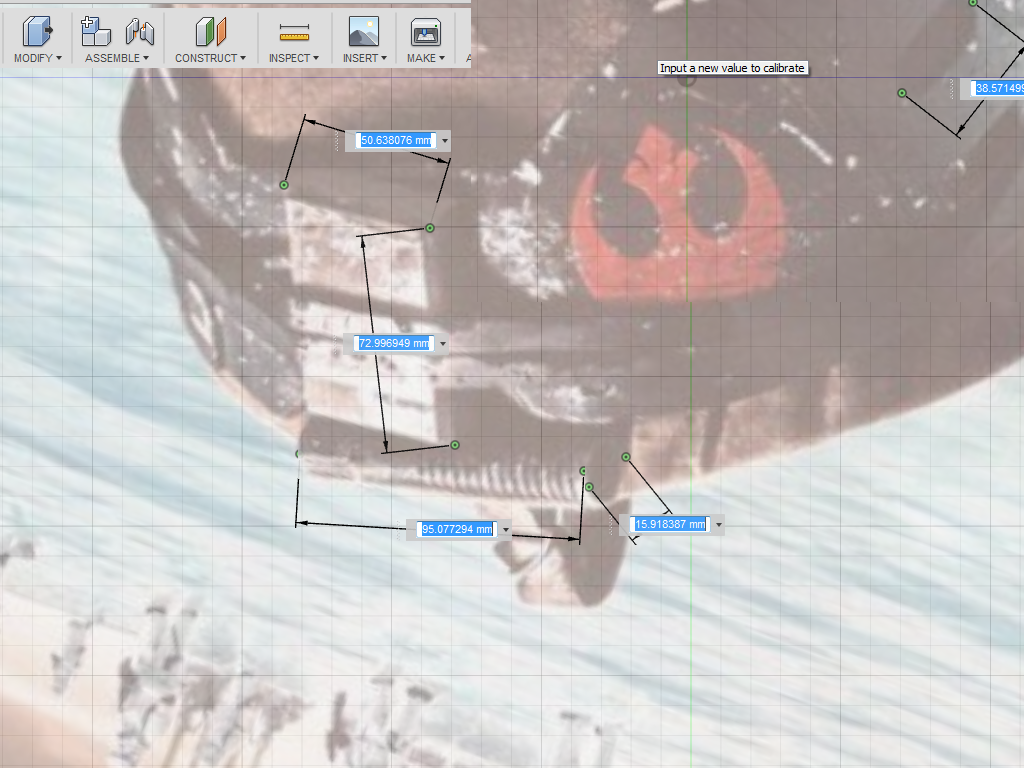Click the Make 3D print icon
Screen dimensions: 1024x768
point(425,31)
